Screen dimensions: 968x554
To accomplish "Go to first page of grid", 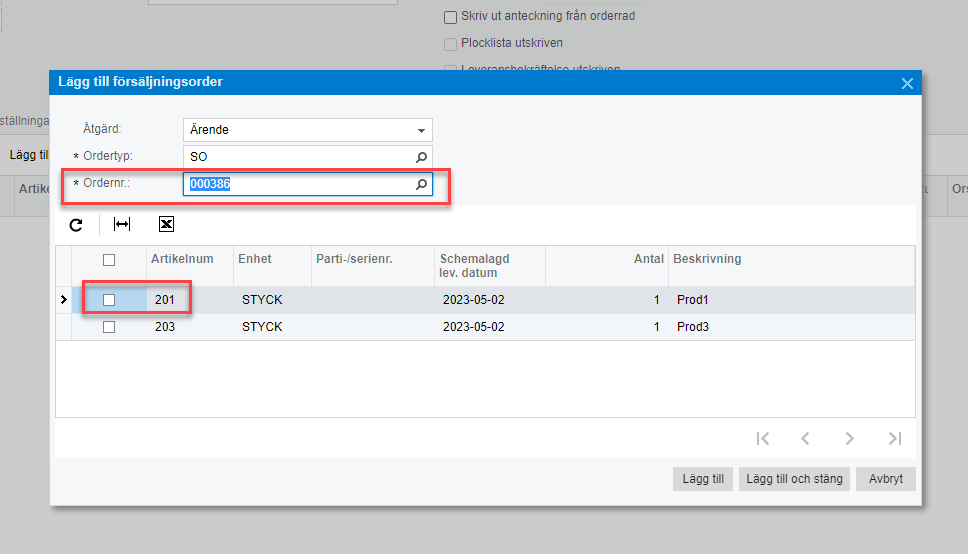I will tap(763, 439).
